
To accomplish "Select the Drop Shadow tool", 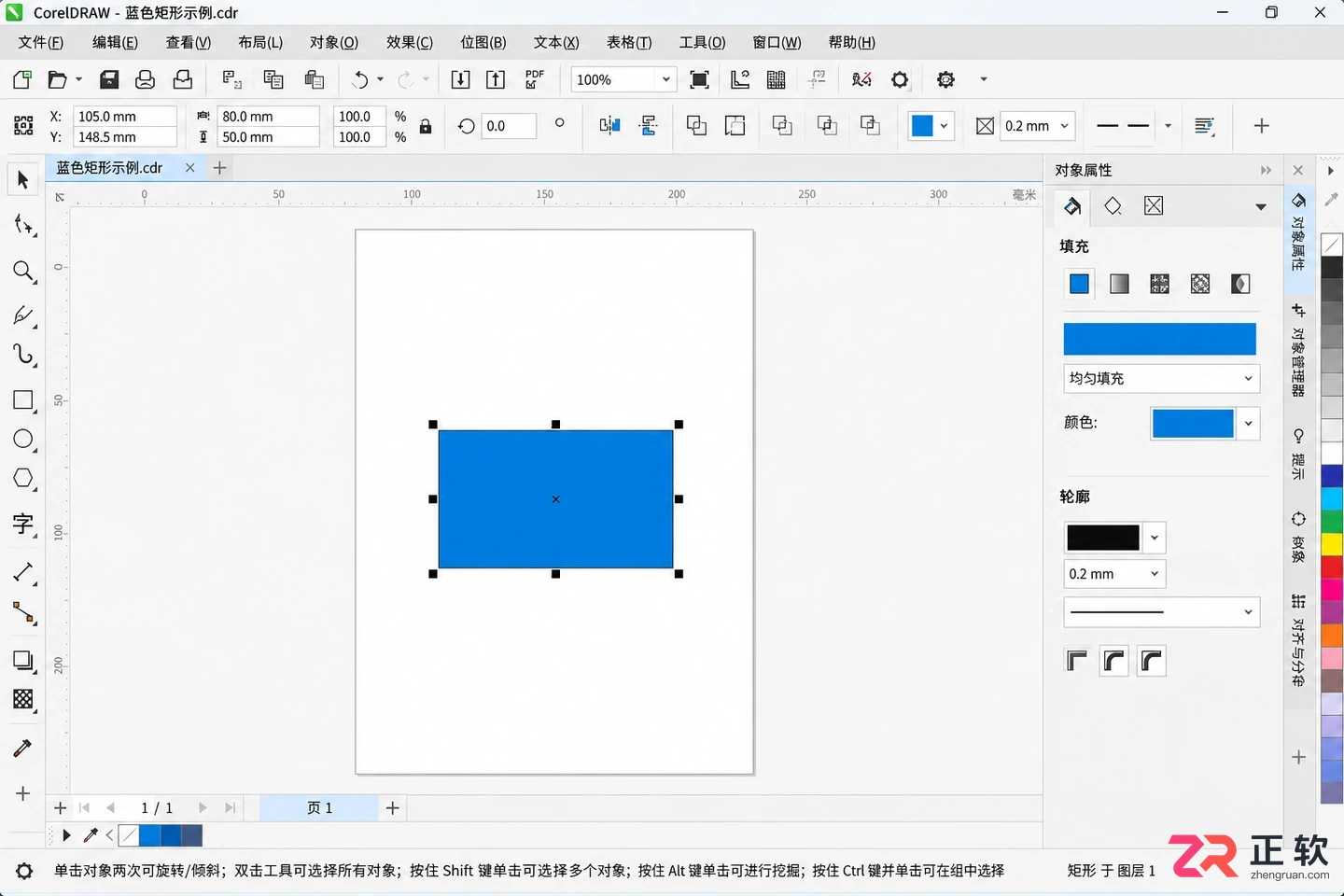I will click(x=23, y=661).
